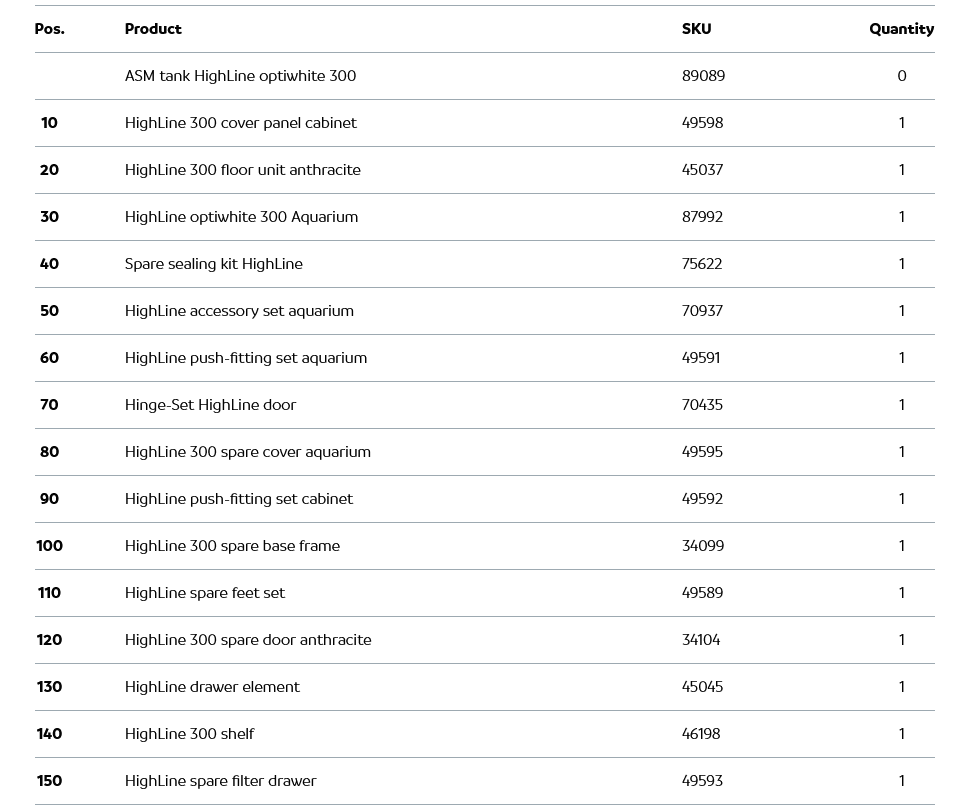The height and width of the screenshot is (805, 953).
Task: Click the Quantity column header
Action: click(901, 29)
